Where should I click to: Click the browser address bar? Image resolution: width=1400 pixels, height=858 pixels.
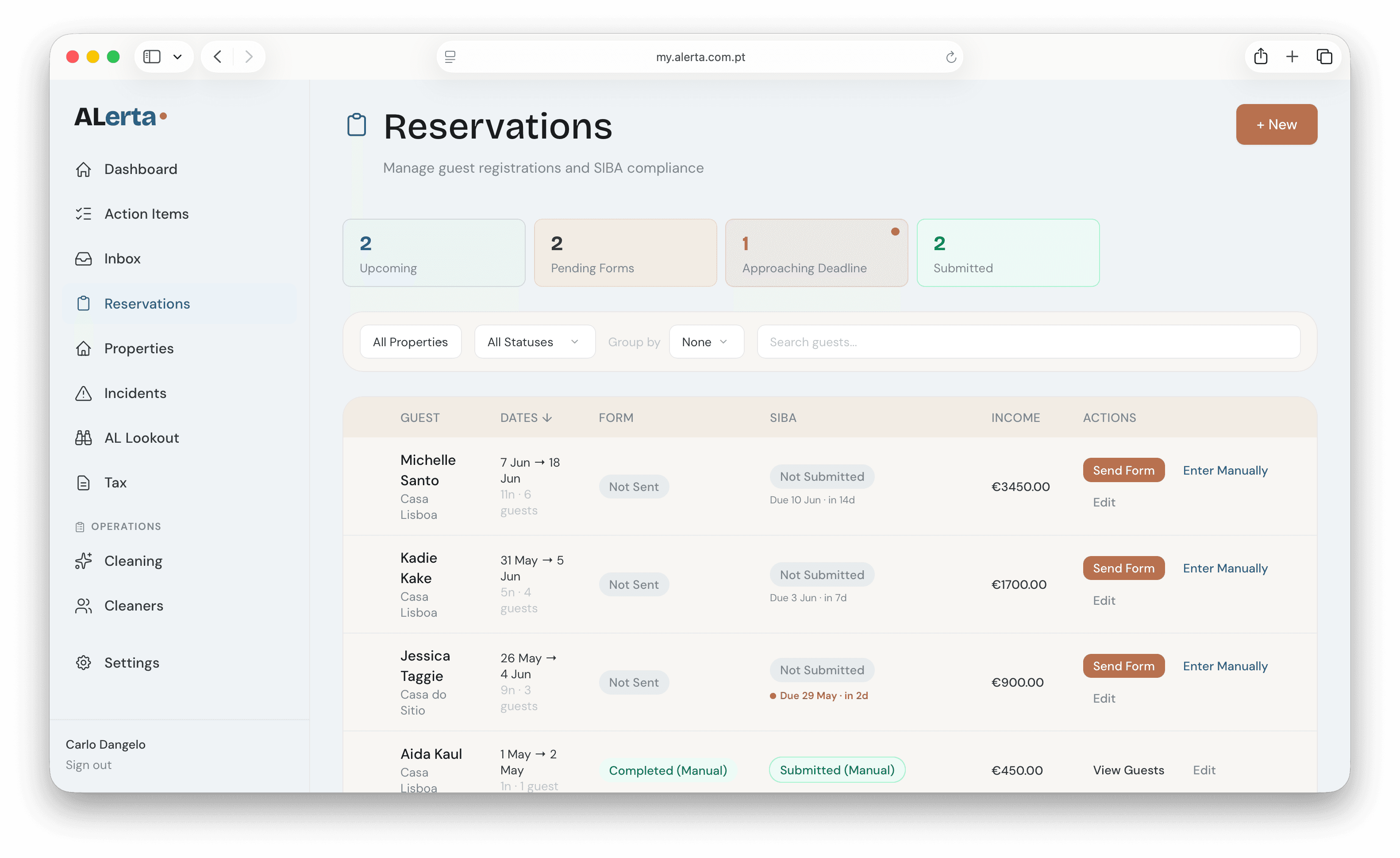click(x=700, y=57)
